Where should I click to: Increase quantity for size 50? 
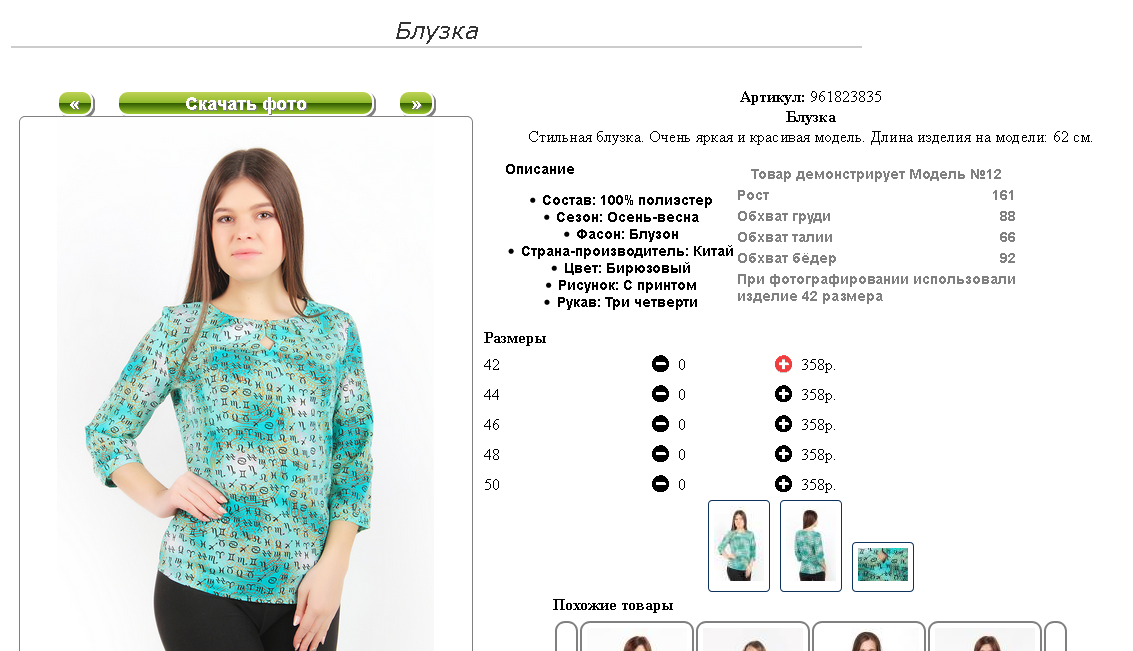(x=783, y=484)
